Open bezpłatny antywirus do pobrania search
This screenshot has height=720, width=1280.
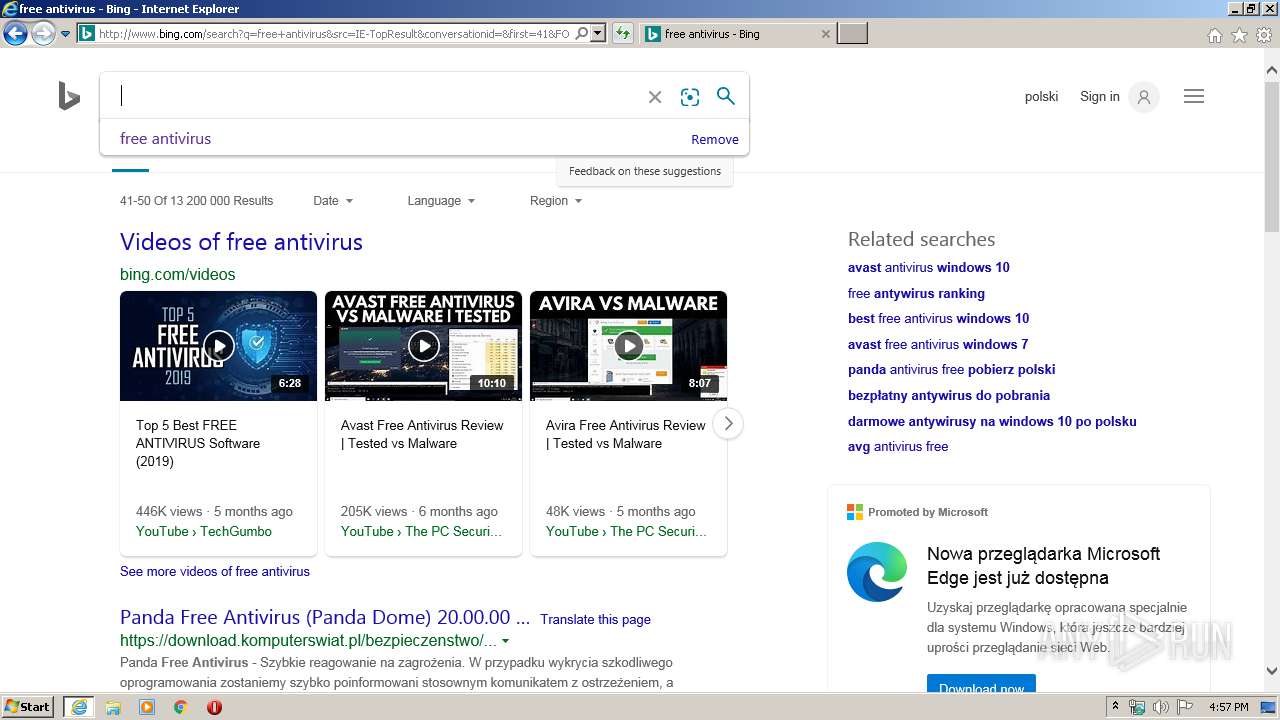(x=949, y=396)
